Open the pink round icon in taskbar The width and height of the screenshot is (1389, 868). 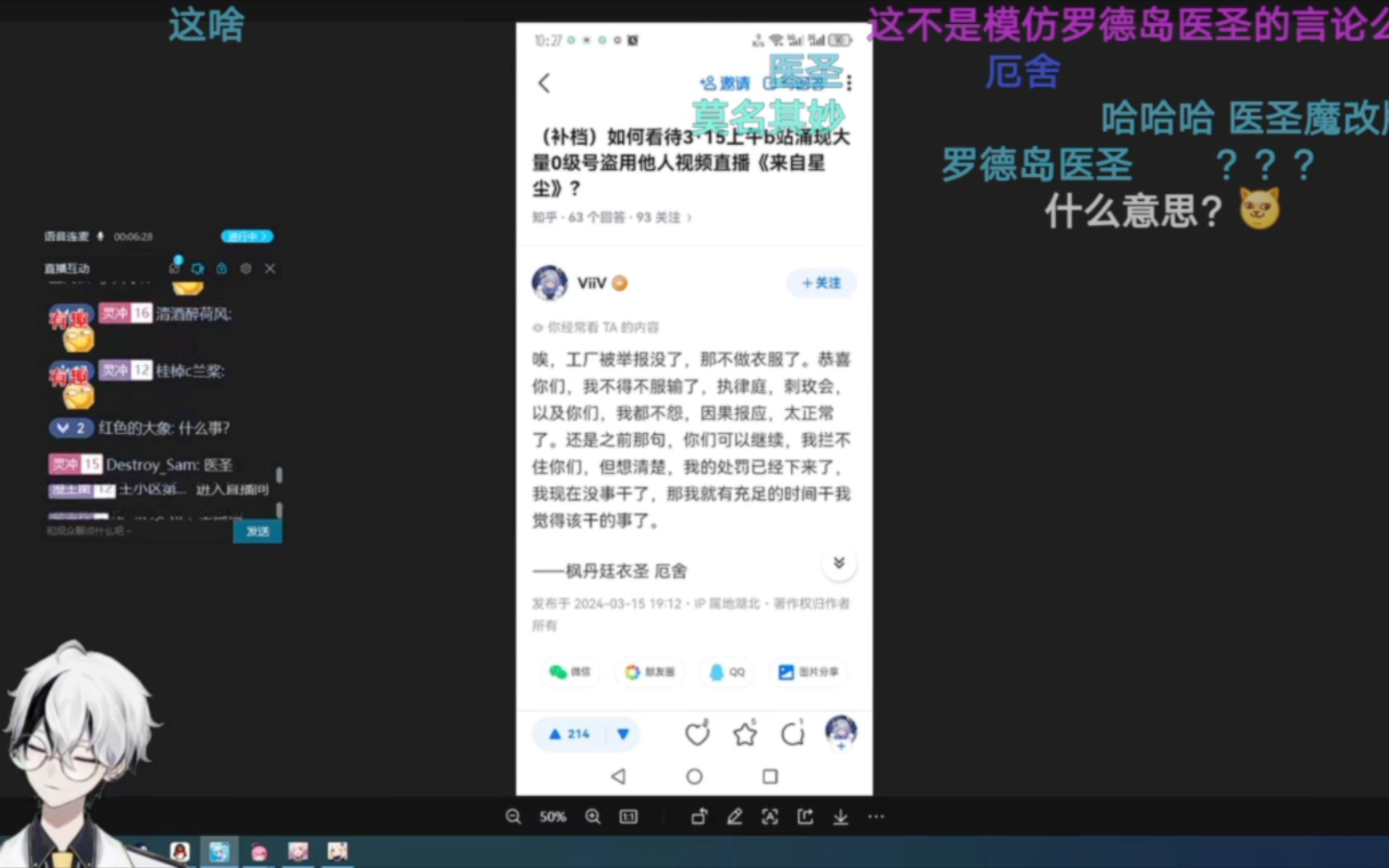pos(259,853)
